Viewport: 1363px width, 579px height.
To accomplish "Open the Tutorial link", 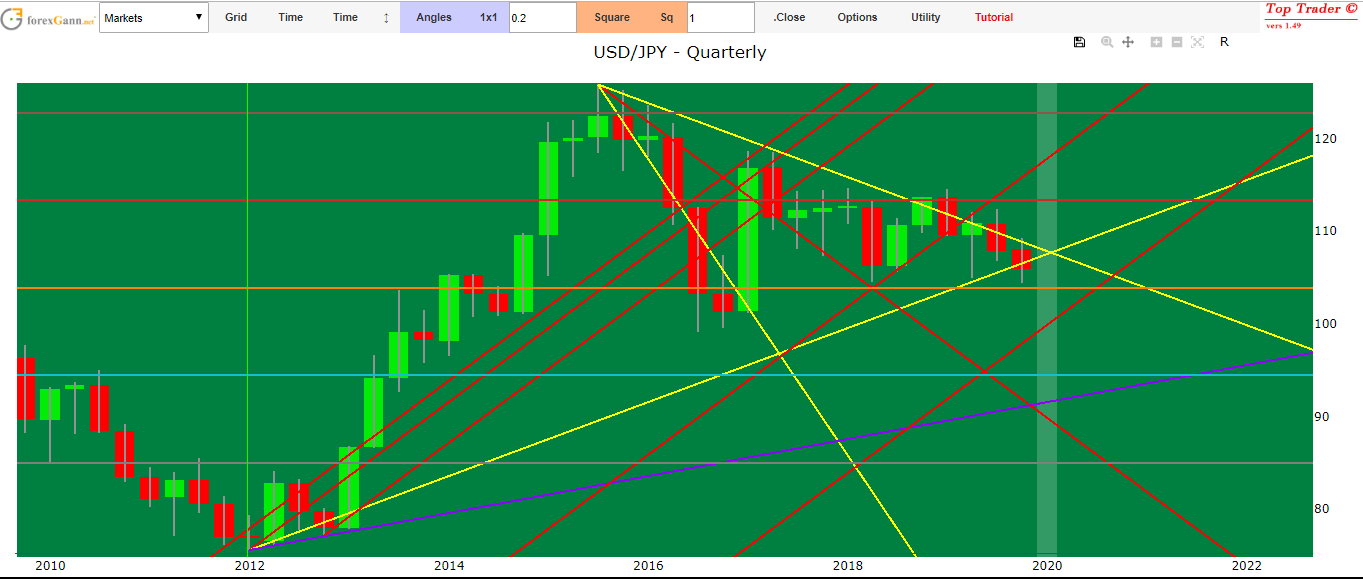I will click(993, 18).
